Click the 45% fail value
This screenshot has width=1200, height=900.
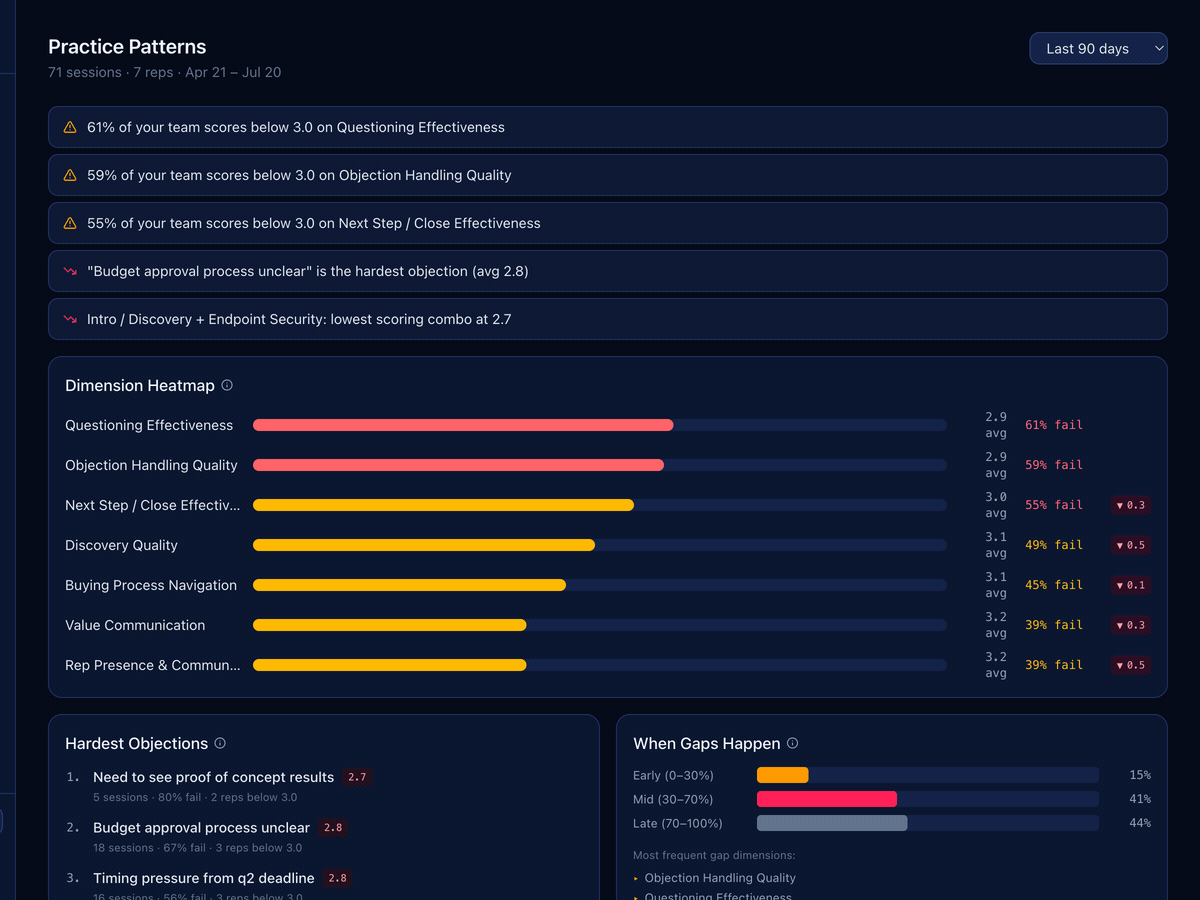[1054, 585]
